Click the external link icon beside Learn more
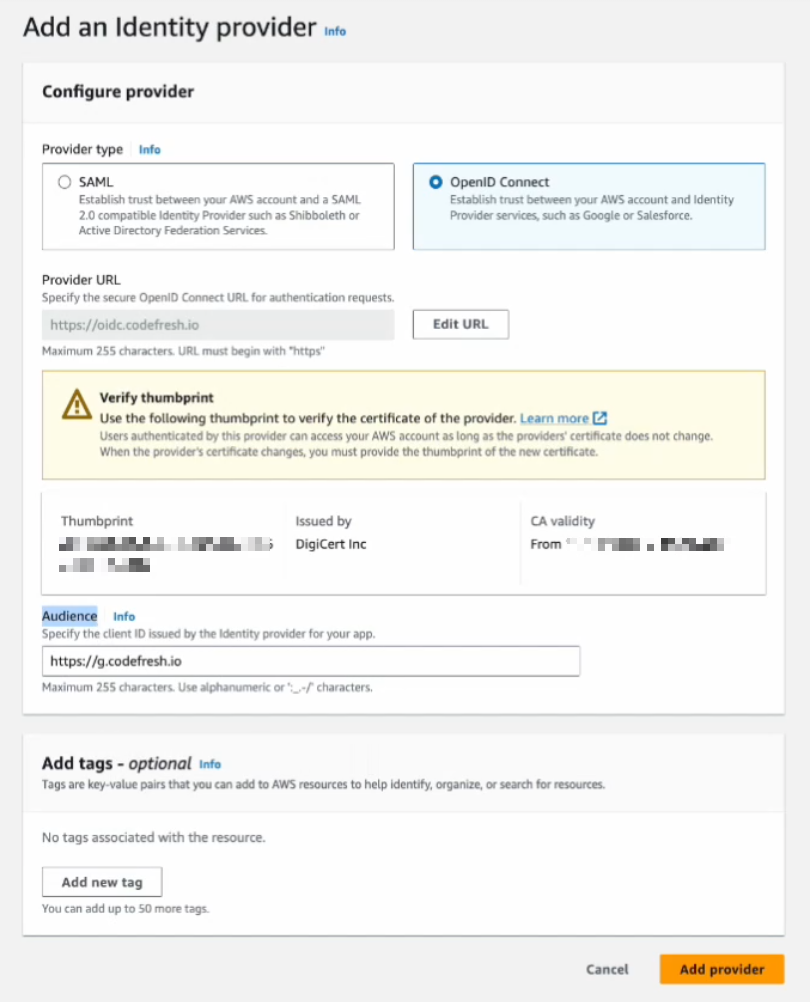This screenshot has width=810, height=1002. tap(600, 418)
